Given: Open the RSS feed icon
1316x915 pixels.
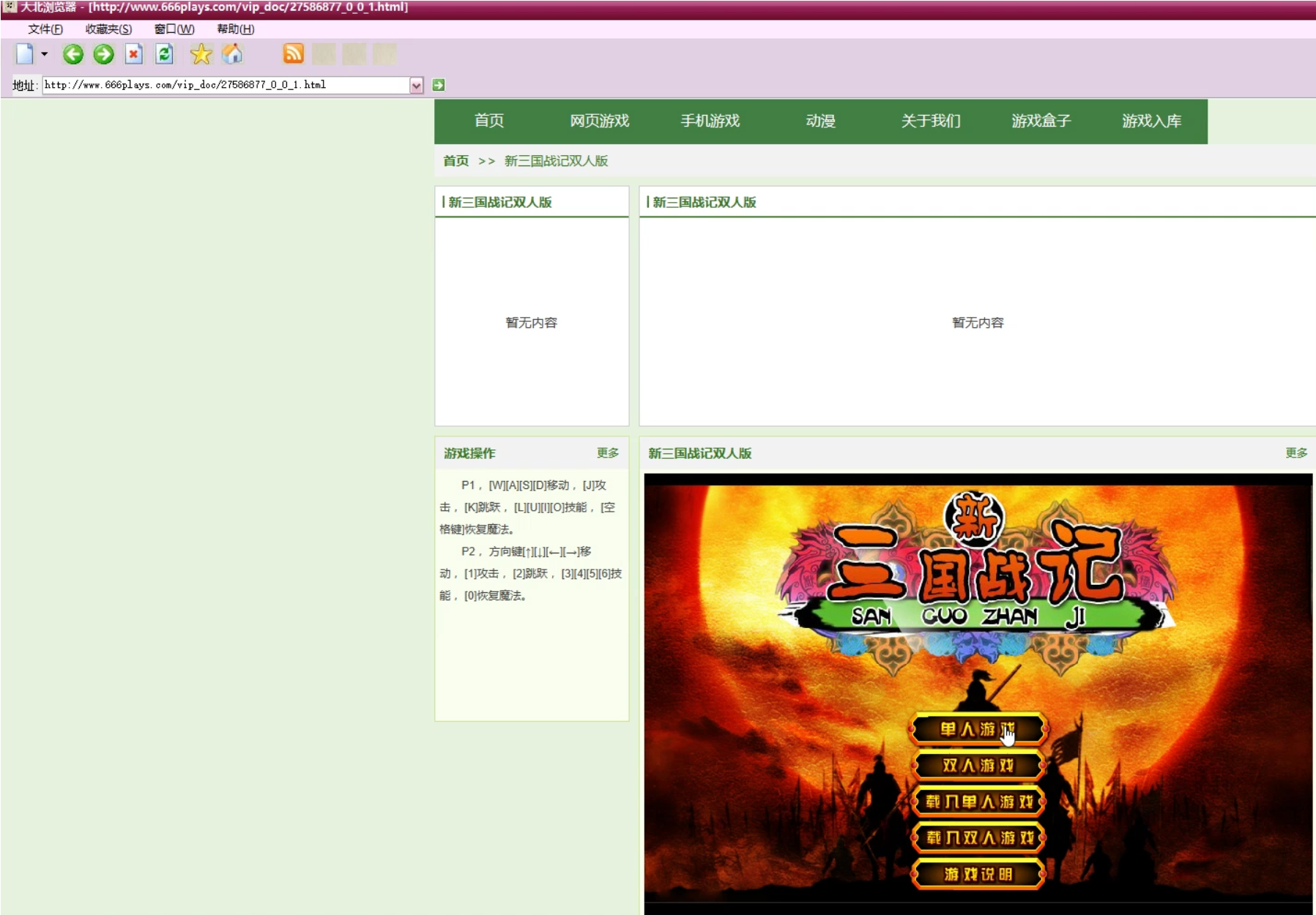Looking at the screenshot, I should click(293, 54).
